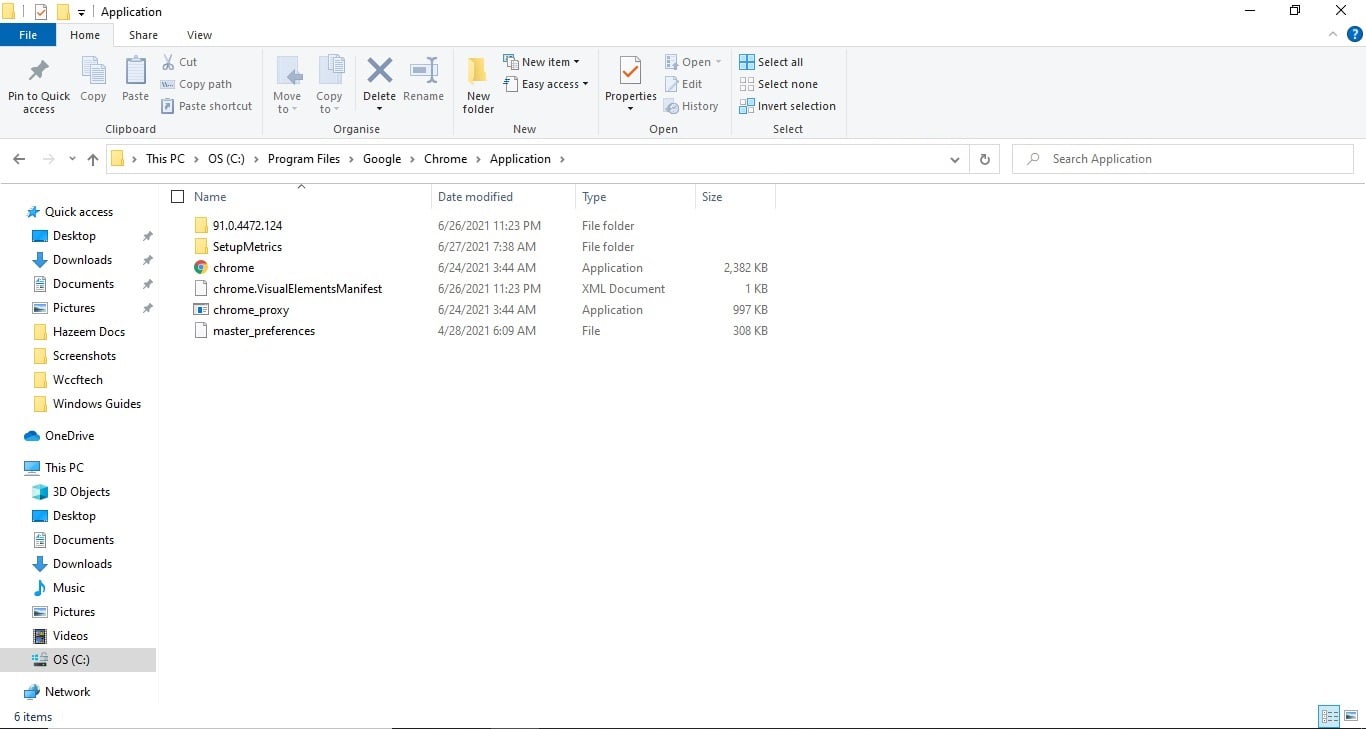Click Select all
This screenshot has width=1366, height=729.
[771, 62]
